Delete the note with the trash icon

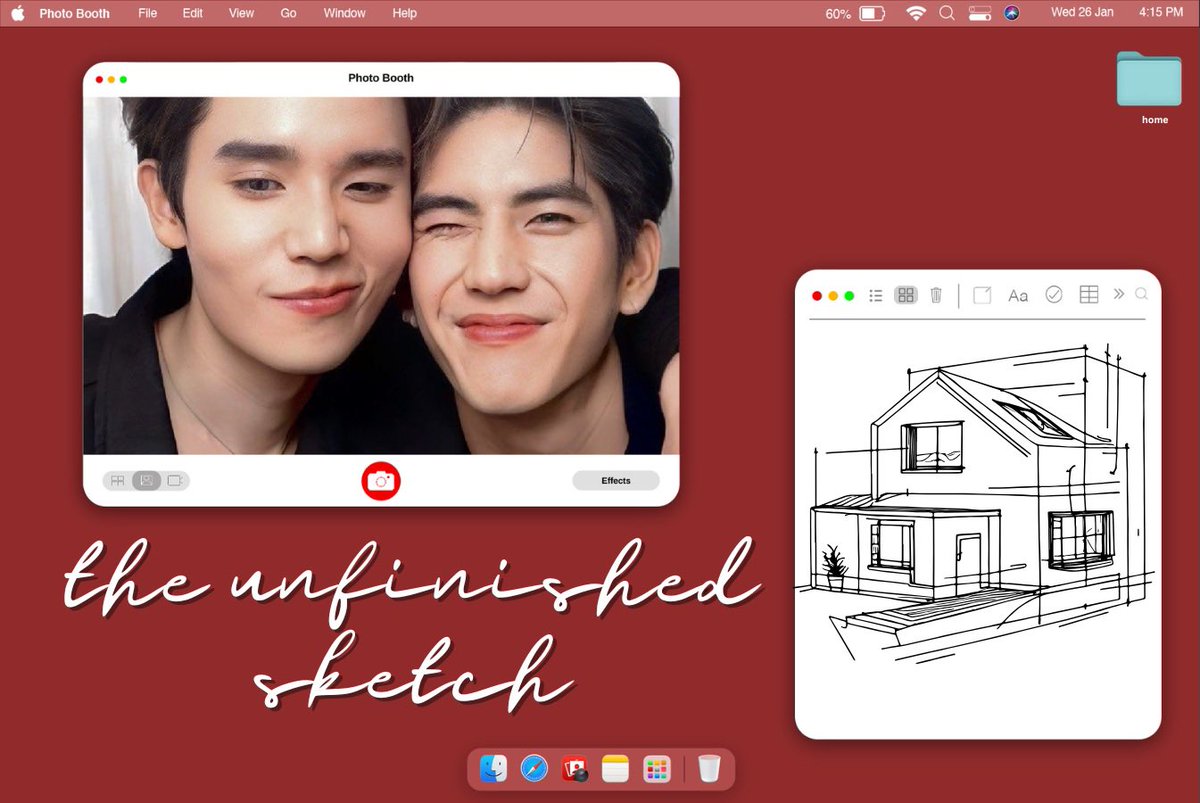[x=936, y=295]
